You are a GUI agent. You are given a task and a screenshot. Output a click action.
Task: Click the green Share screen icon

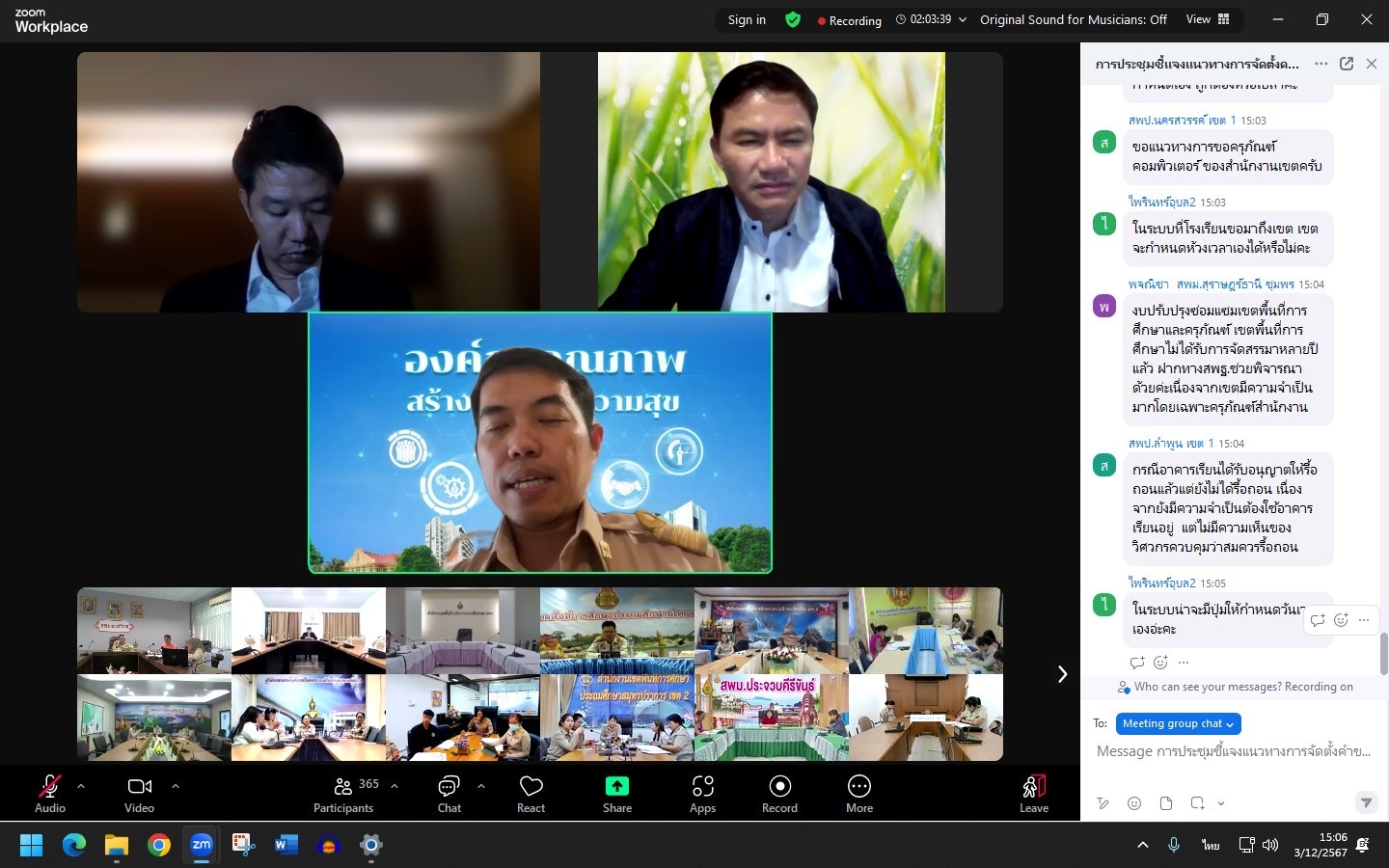pos(617,786)
